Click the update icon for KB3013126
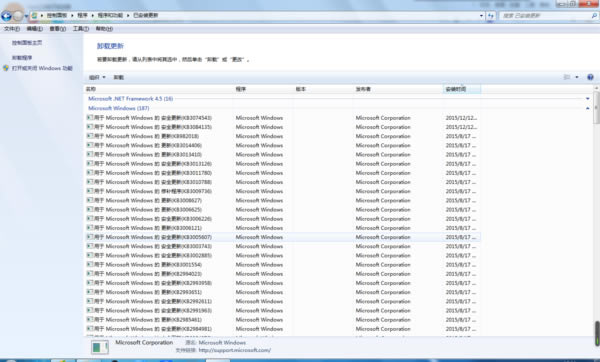This screenshot has width=600, height=362. [90, 163]
